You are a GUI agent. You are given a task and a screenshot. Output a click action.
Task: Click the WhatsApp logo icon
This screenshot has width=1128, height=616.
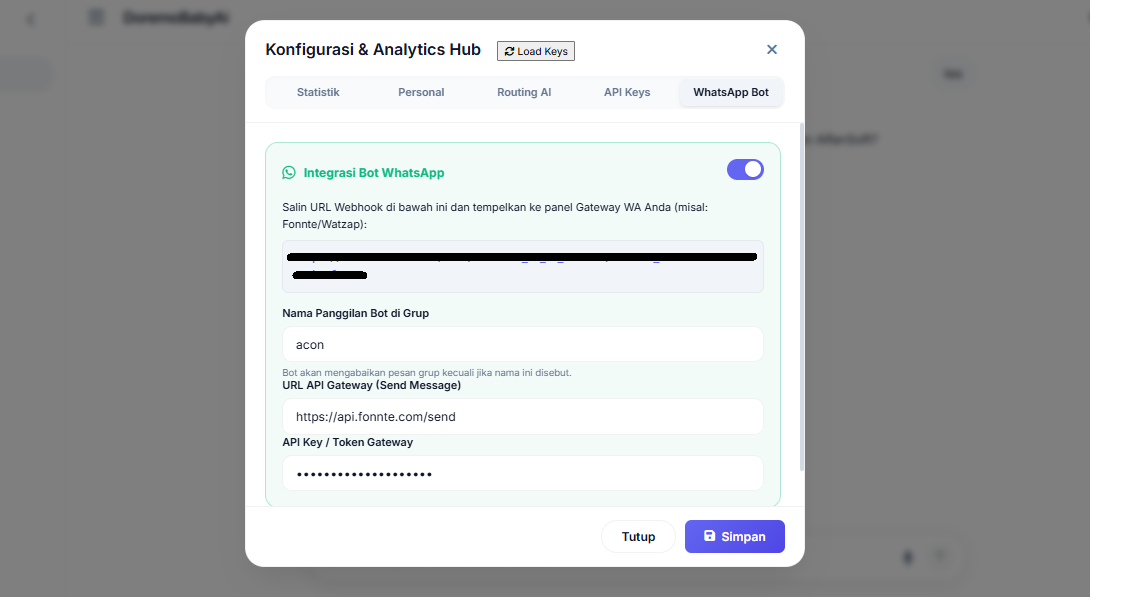(x=289, y=173)
